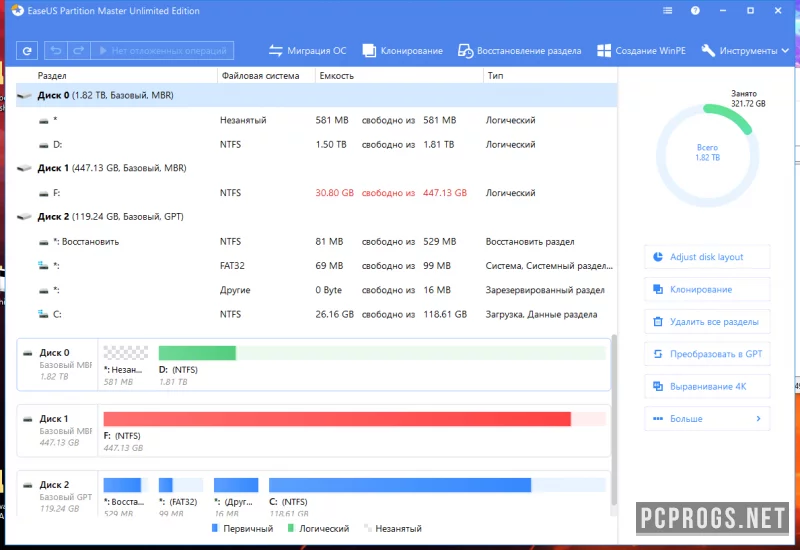Click green D: partition bar
The height and width of the screenshot is (550, 800).
pyautogui.click(x=382, y=353)
